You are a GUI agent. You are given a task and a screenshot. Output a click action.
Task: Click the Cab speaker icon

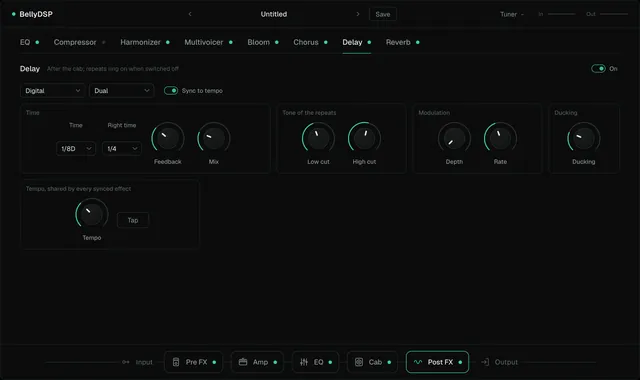(x=359, y=362)
